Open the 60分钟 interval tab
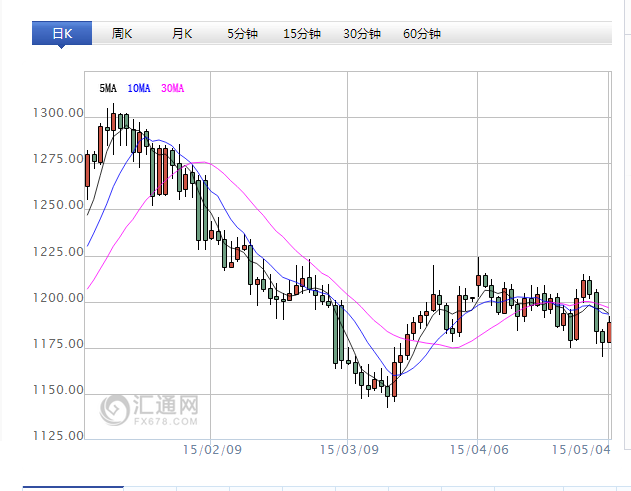 (x=422, y=34)
